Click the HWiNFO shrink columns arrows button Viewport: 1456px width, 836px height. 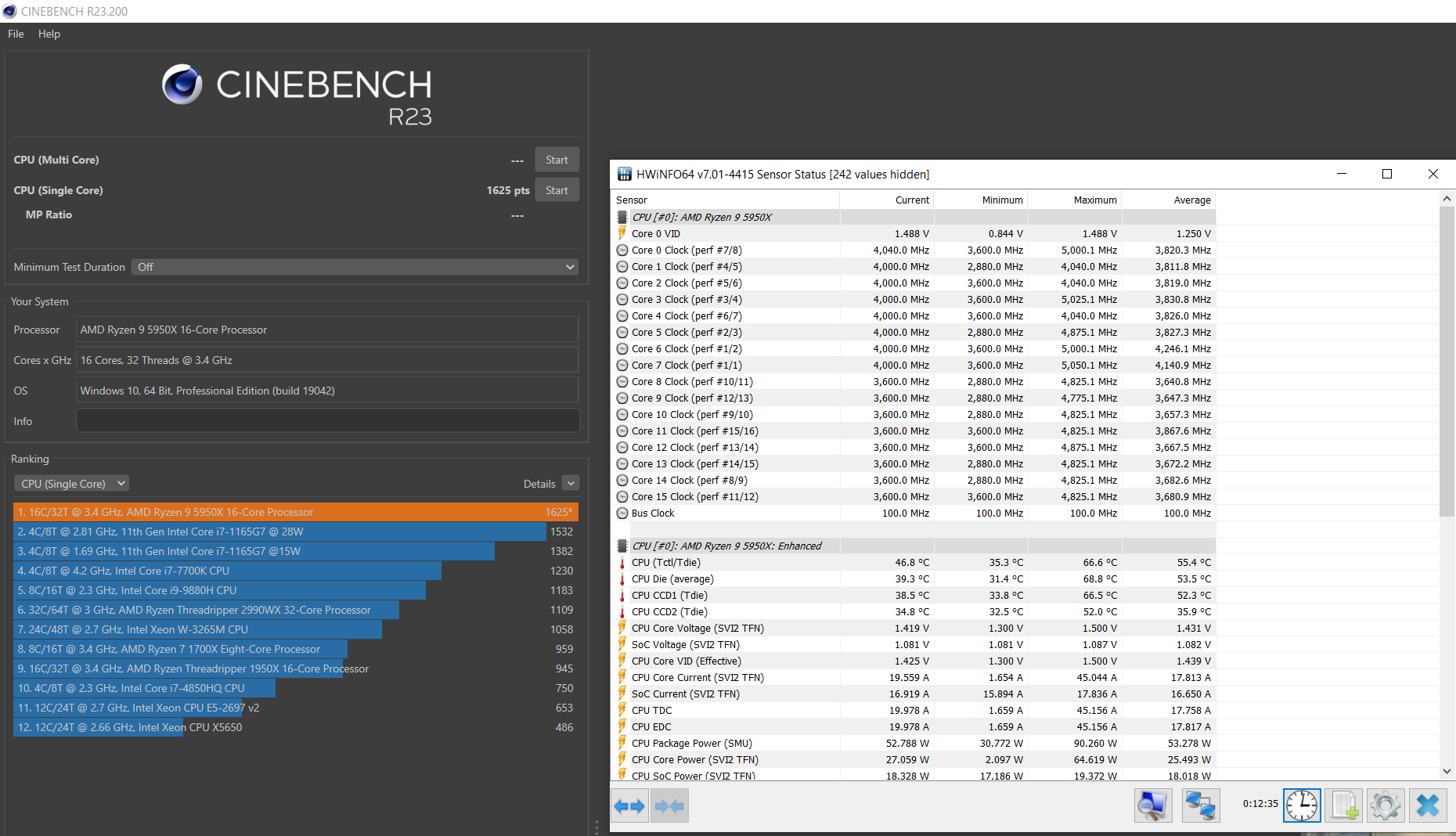pos(669,805)
